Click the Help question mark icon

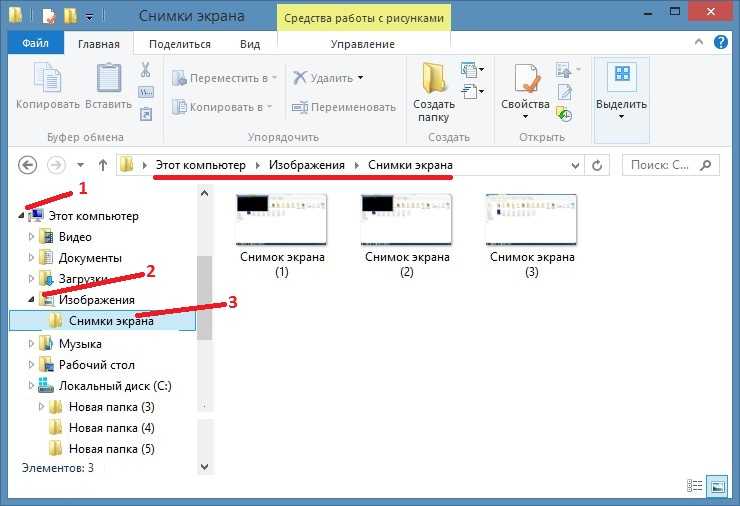pos(721,42)
